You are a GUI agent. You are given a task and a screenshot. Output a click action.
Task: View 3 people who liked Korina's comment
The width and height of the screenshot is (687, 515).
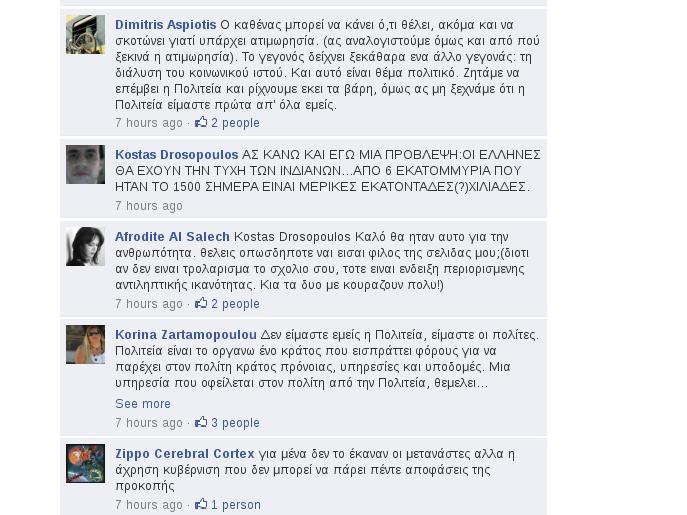tap(235, 423)
